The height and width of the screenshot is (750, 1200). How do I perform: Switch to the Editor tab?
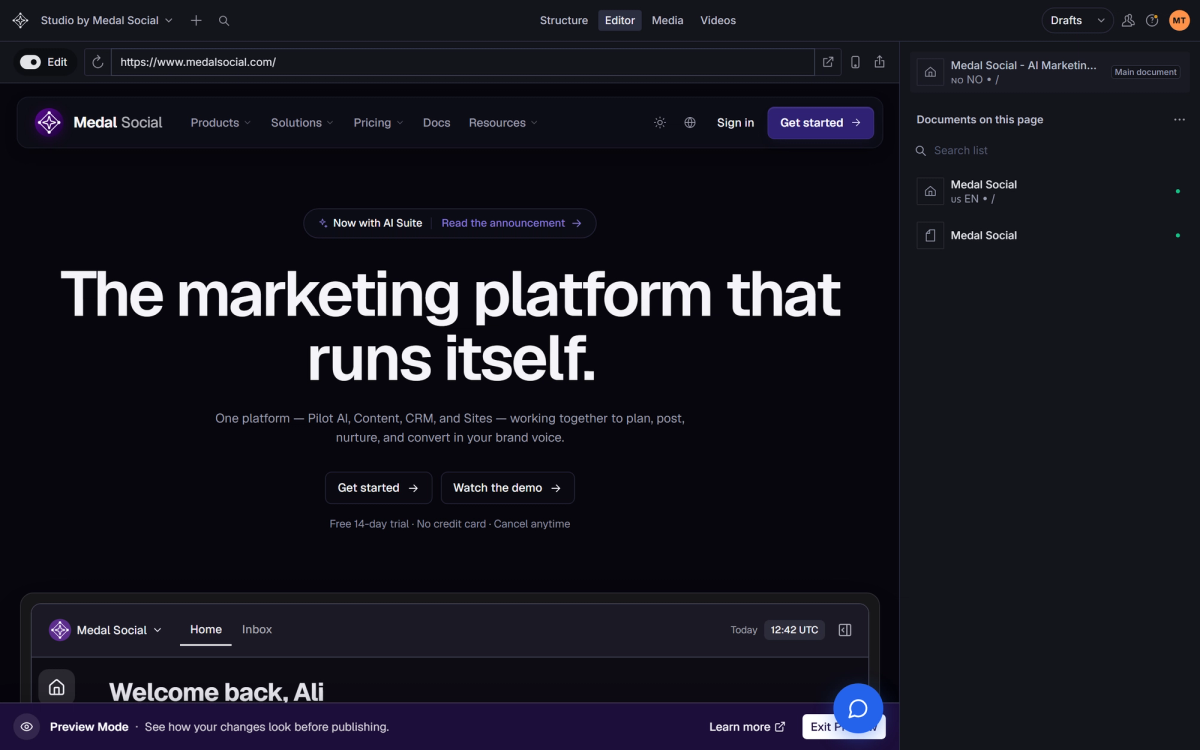pyautogui.click(x=620, y=20)
